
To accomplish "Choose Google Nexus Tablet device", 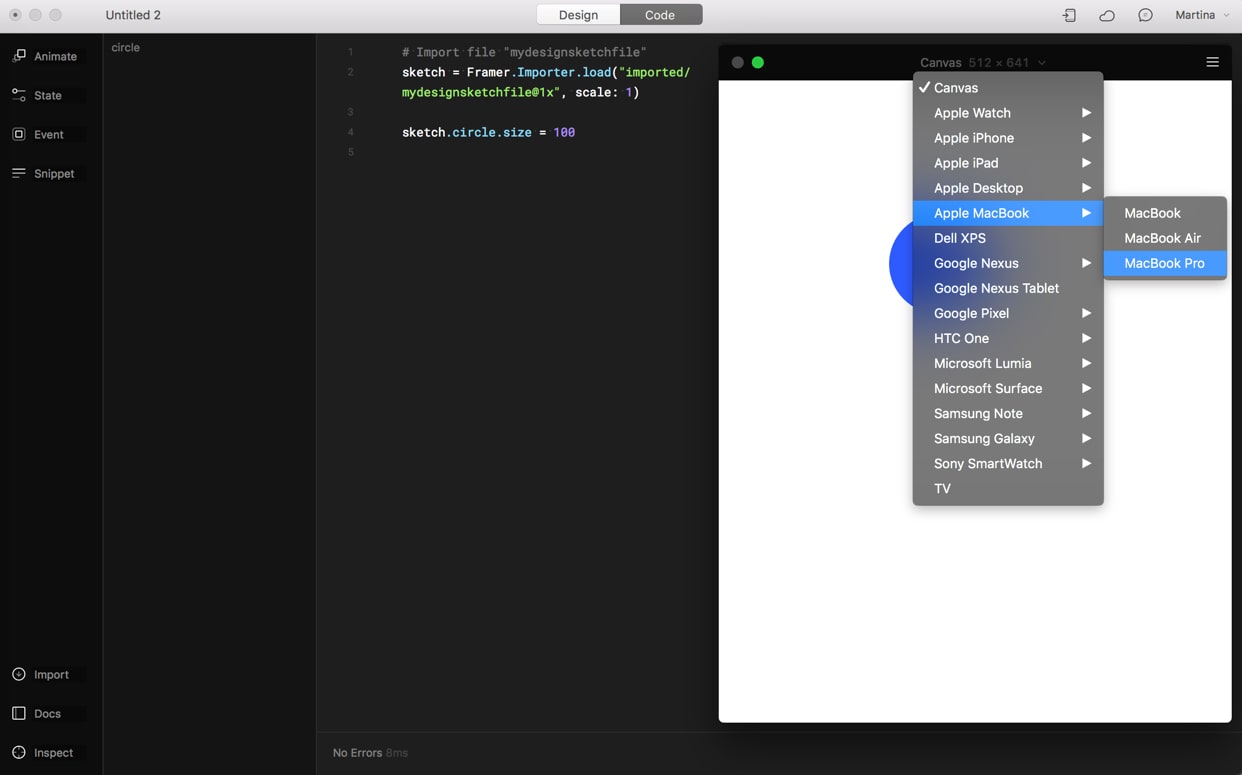I will pos(1008,288).
